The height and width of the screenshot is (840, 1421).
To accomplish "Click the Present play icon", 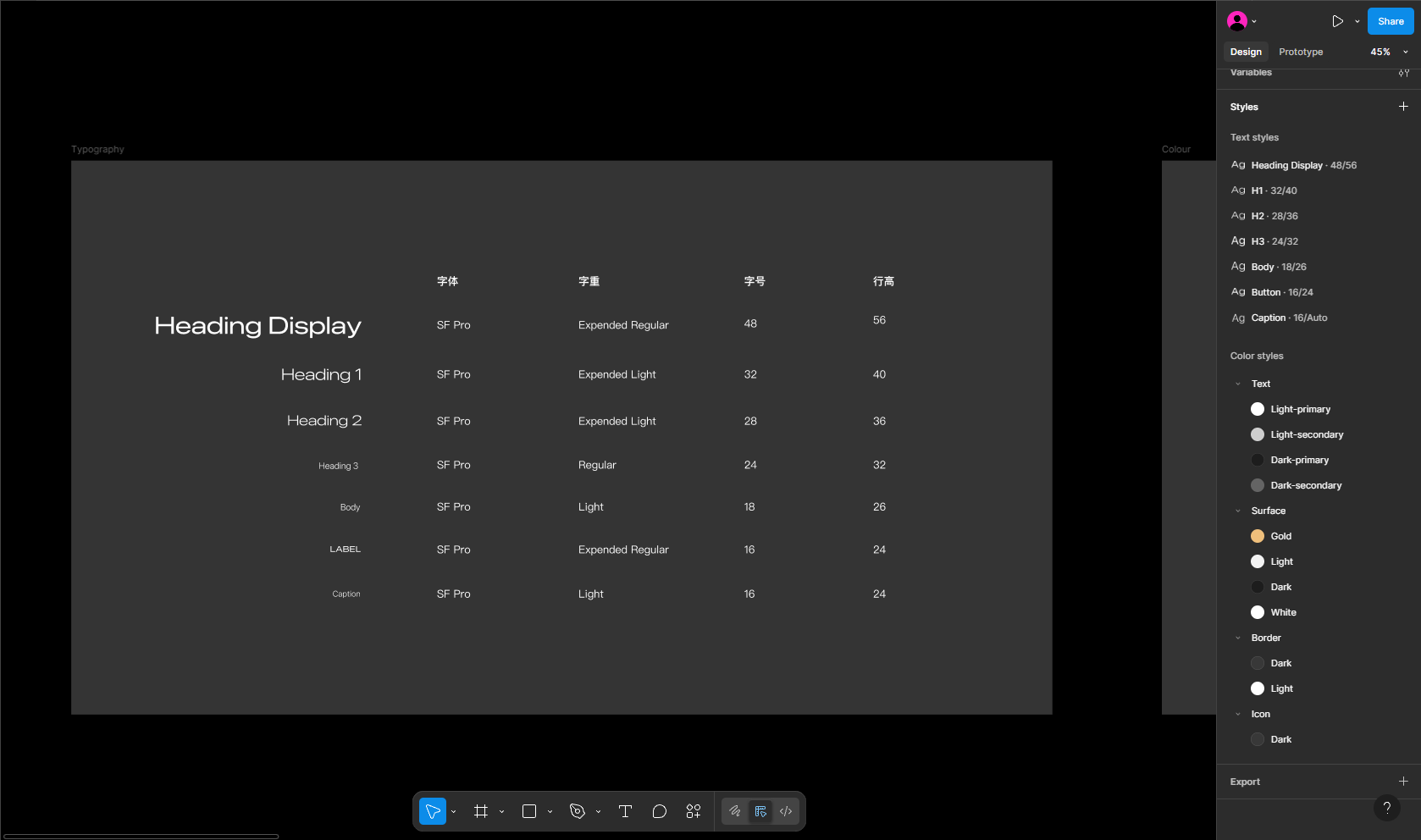I will pos(1337,21).
